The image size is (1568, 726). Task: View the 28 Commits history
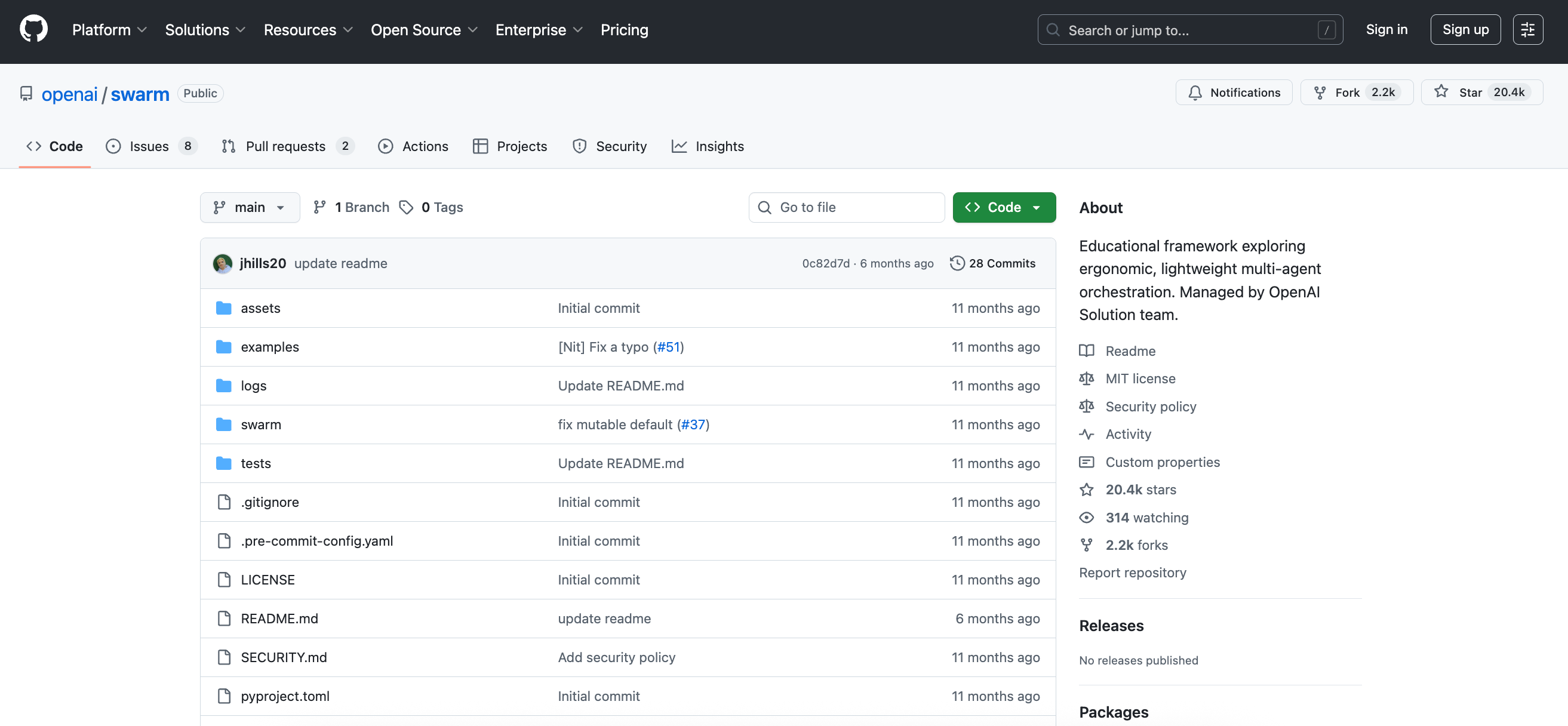tap(993, 263)
